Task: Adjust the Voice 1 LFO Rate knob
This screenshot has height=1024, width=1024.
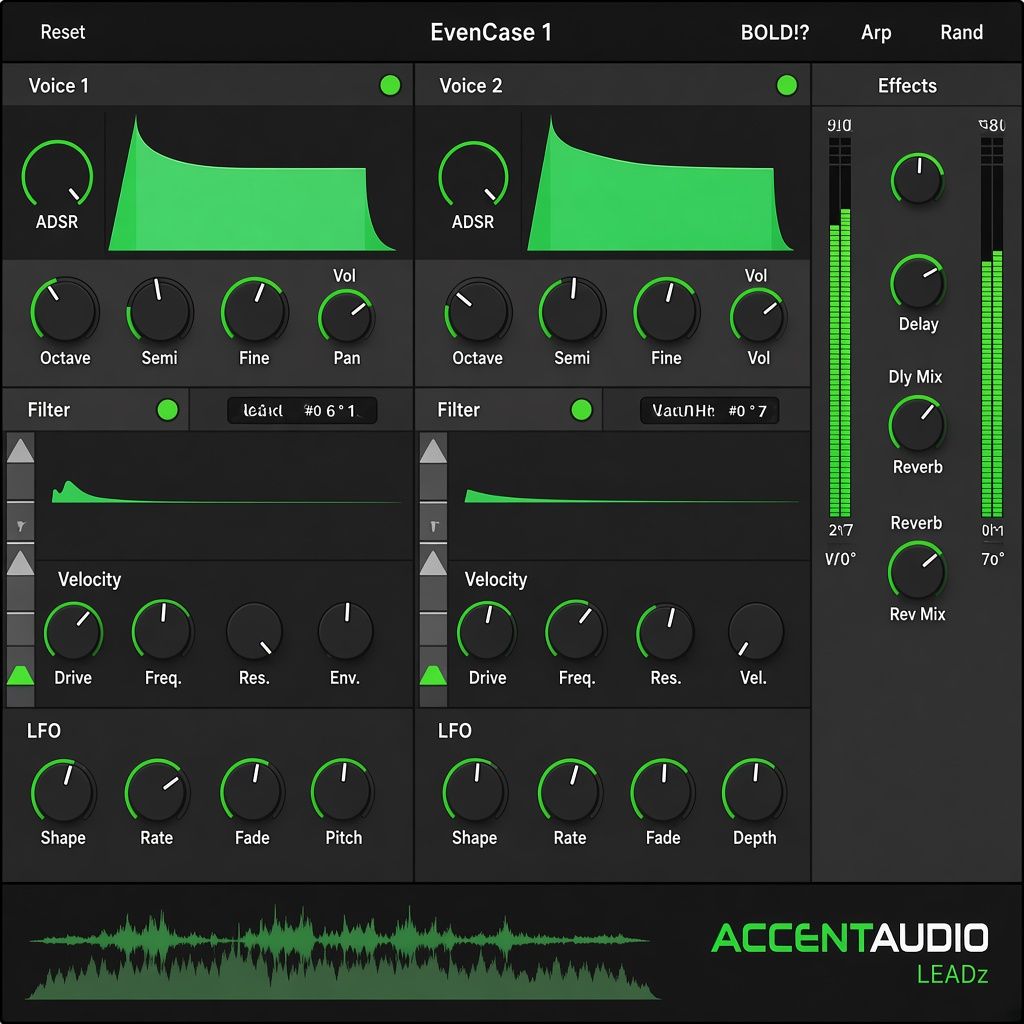Action: (x=157, y=791)
